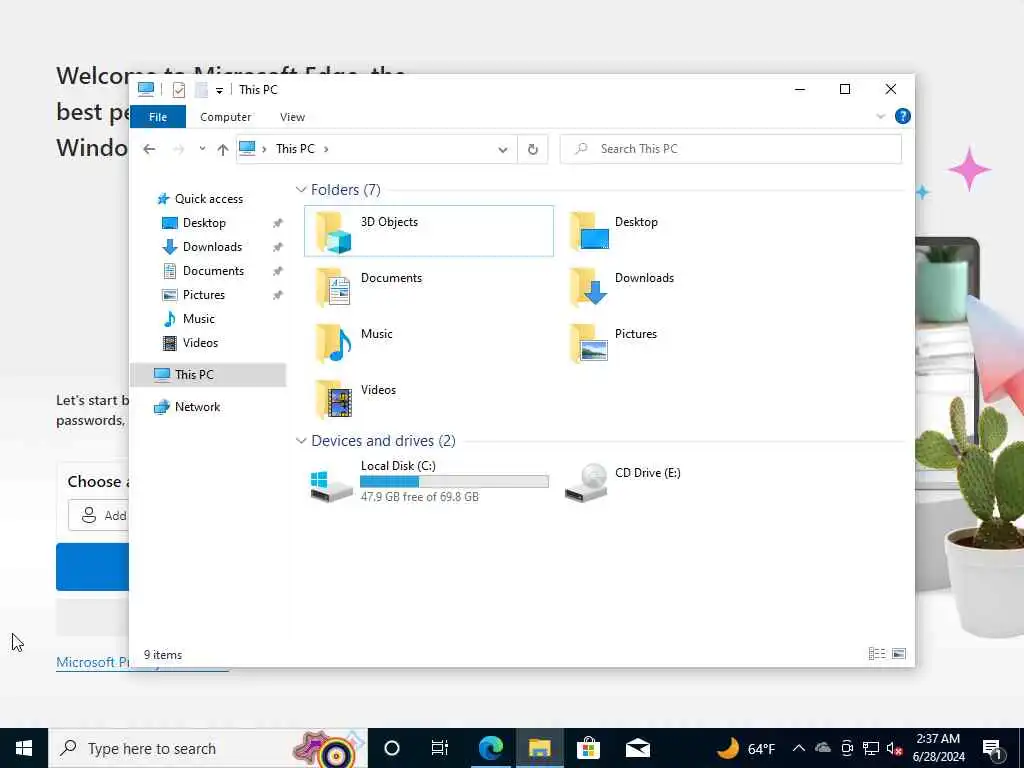The image size is (1024, 768).
Task: Select Music in navigation pane
Action: [199, 319]
